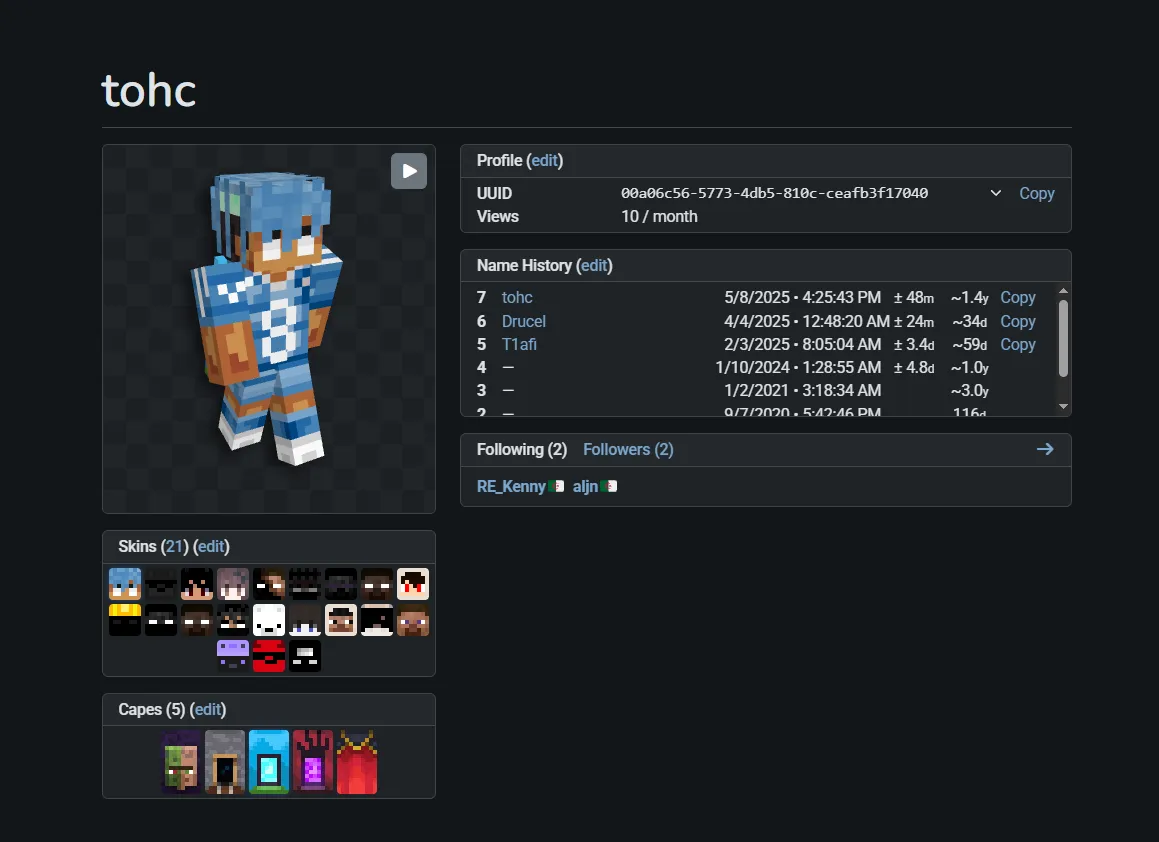
Task: Select the cyan diamond cape
Action: [269, 762]
